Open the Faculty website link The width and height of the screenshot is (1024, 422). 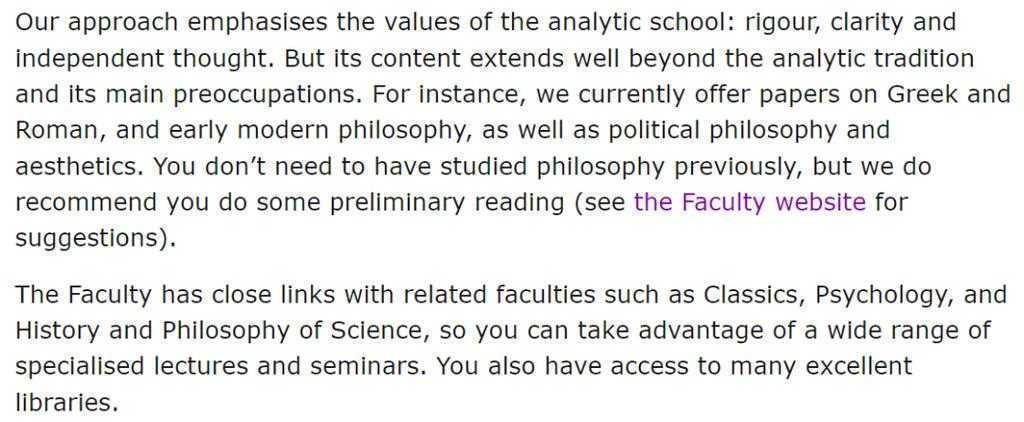(x=749, y=202)
